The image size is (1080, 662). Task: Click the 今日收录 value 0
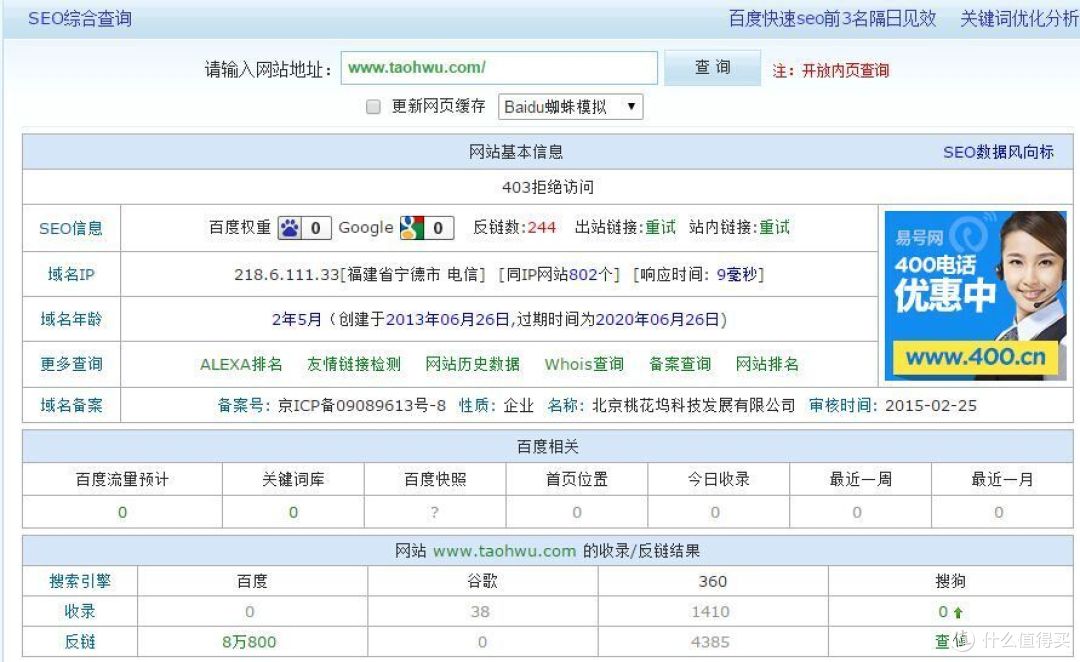point(716,513)
